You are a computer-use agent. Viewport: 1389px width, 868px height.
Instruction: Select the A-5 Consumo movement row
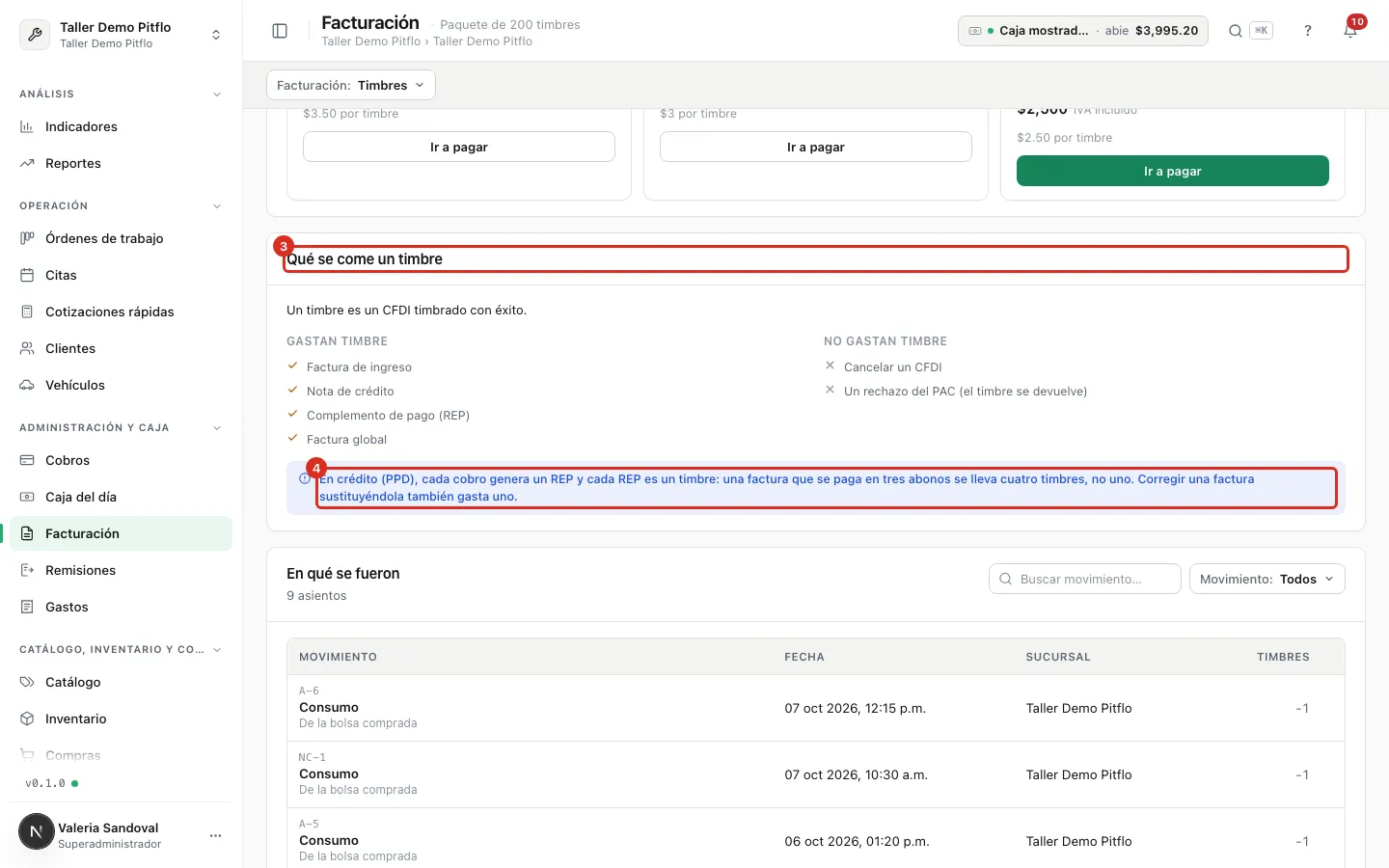[x=816, y=839]
